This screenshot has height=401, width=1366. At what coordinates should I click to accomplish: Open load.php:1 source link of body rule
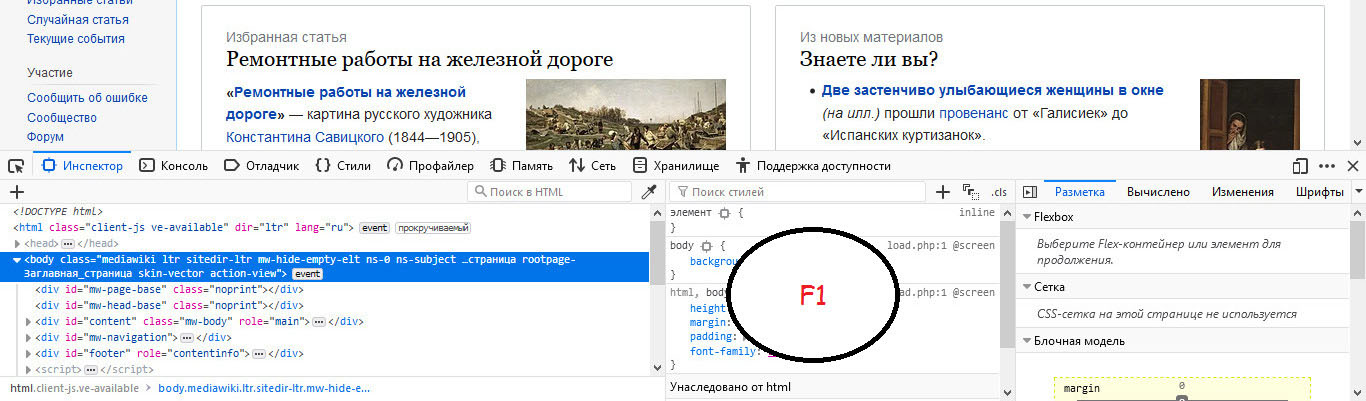[941, 245]
